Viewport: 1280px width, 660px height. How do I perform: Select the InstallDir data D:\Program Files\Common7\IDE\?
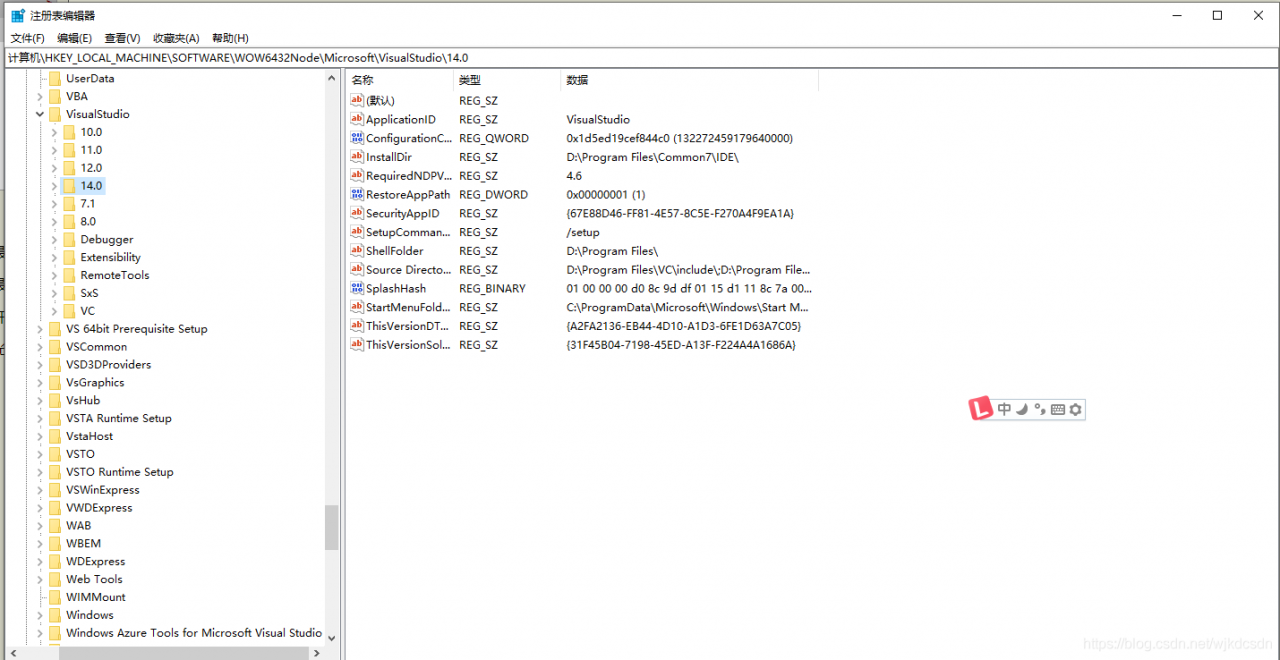652,157
